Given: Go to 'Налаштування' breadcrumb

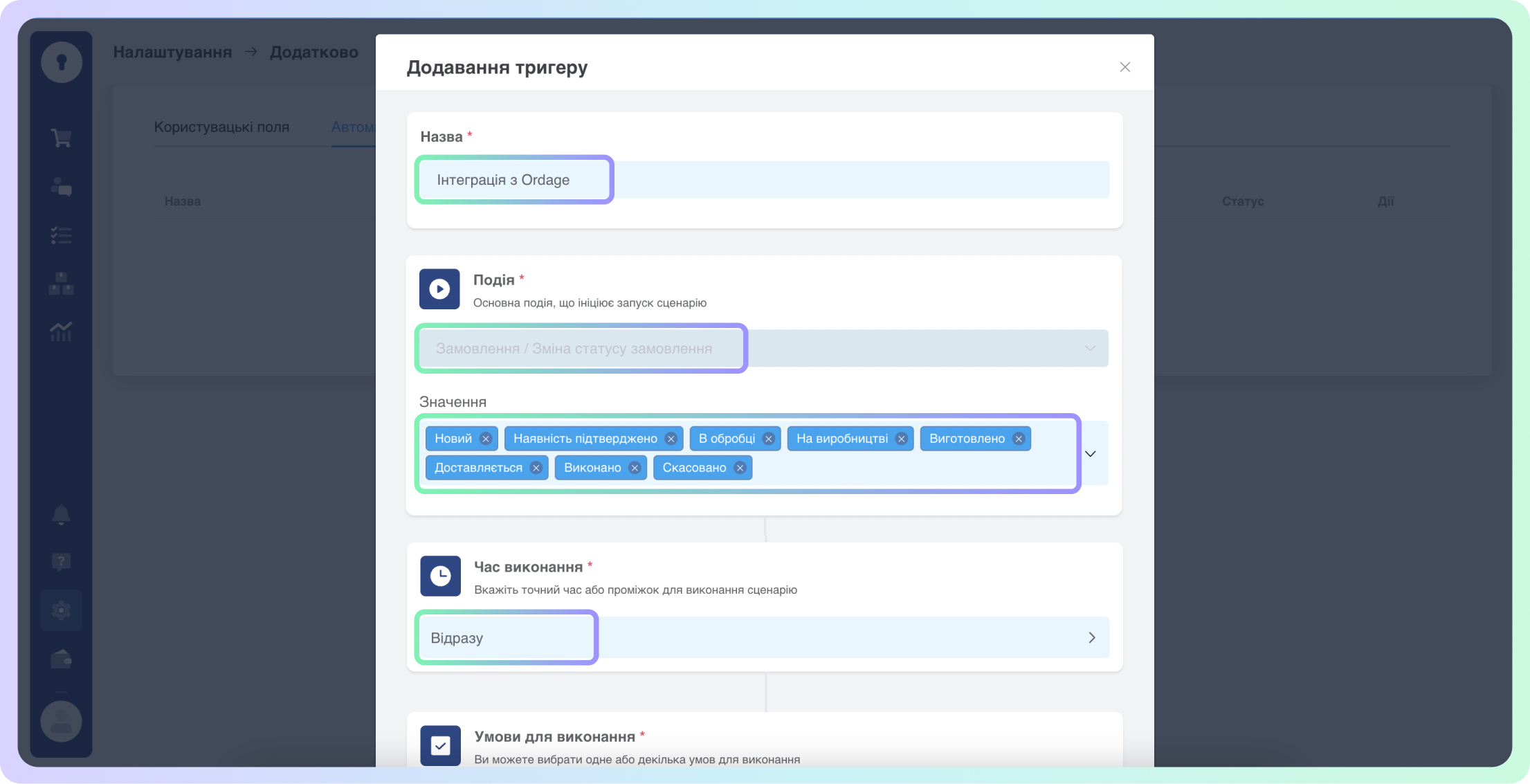Looking at the screenshot, I should [172, 52].
